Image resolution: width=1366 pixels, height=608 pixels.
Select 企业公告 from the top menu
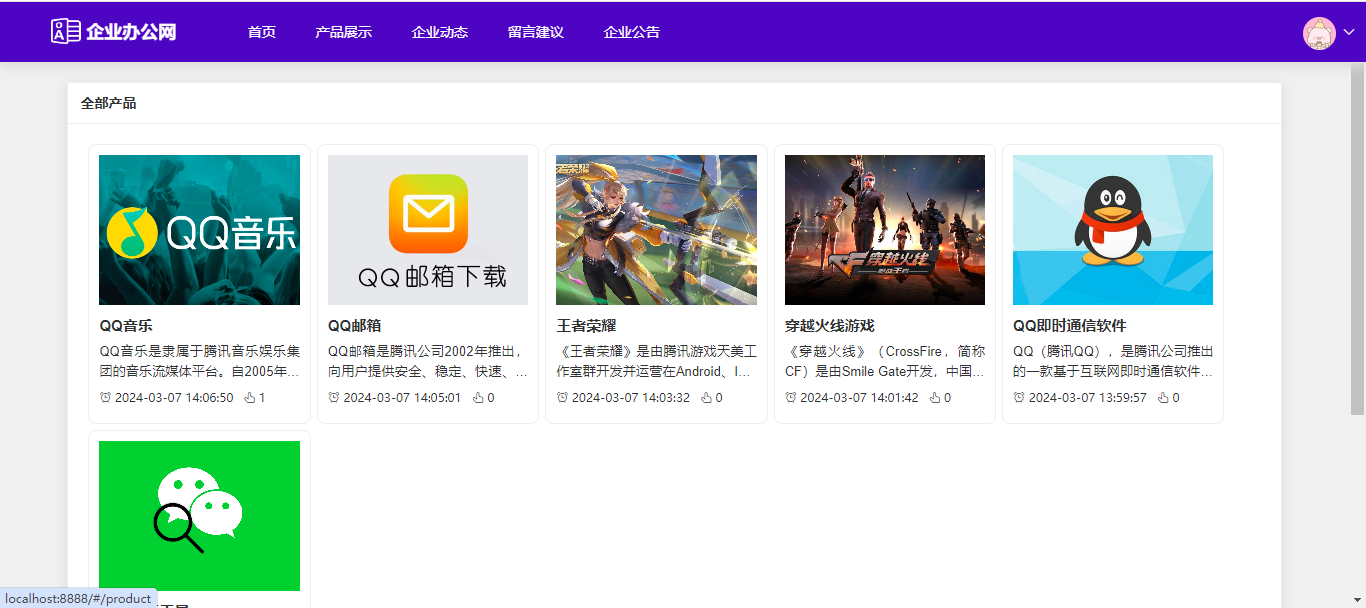click(631, 32)
